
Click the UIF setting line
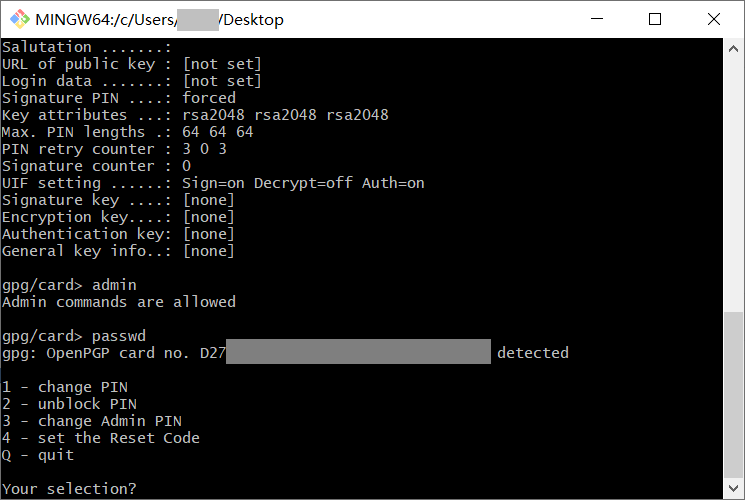coord(213,183)
